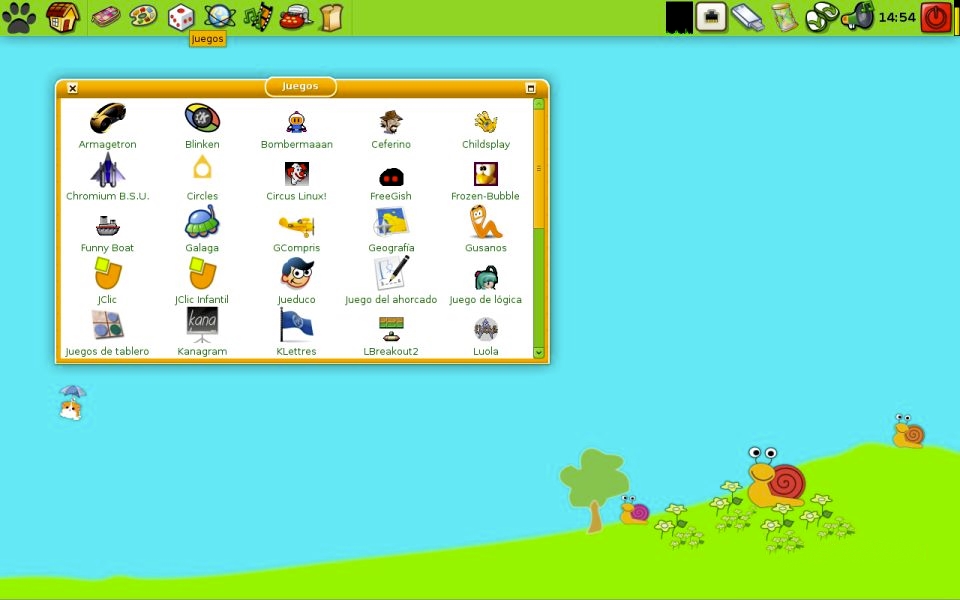Open the Luola game

click(486, 329)
